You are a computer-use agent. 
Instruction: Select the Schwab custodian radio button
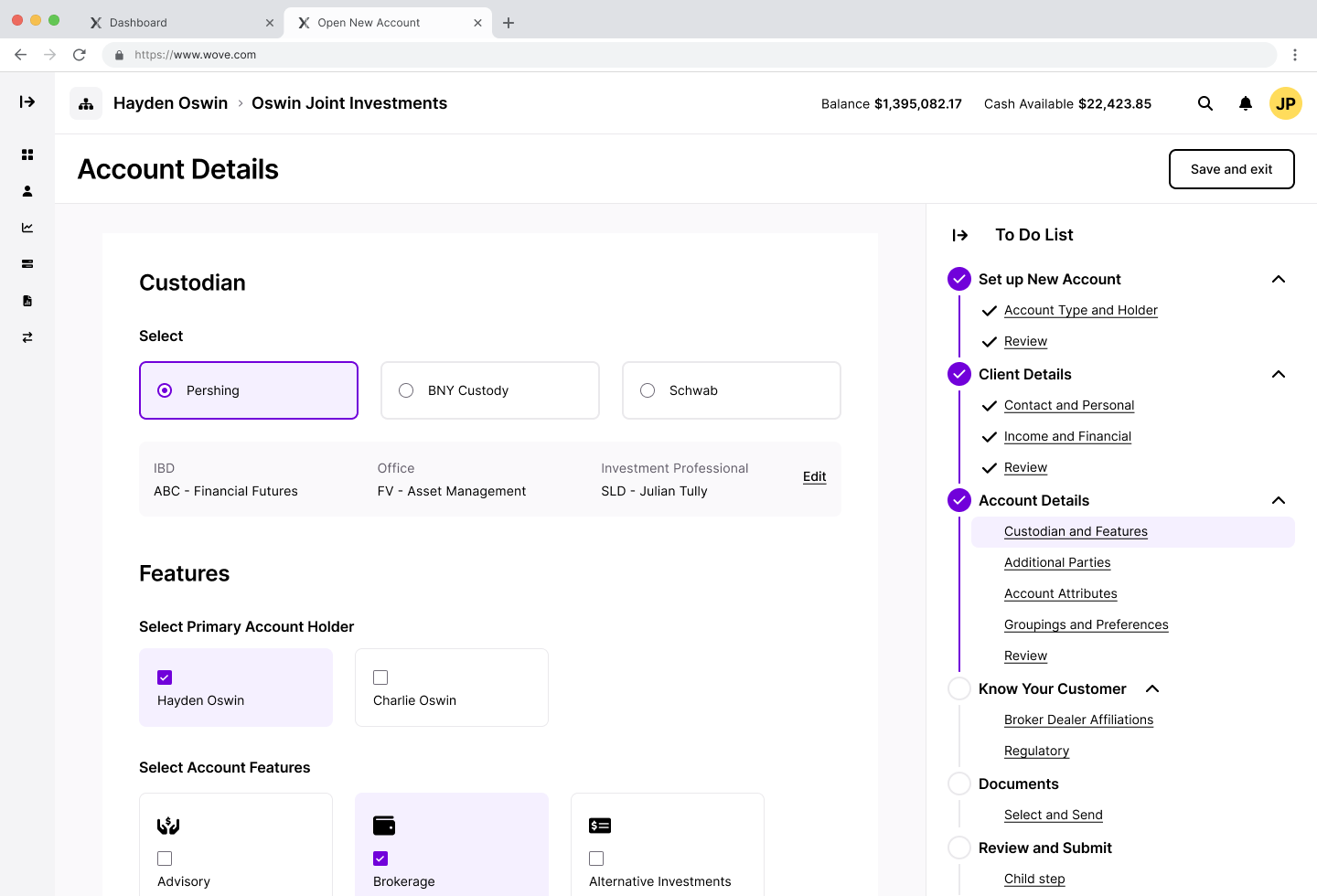pyautogui.click(x=648, y=389)
